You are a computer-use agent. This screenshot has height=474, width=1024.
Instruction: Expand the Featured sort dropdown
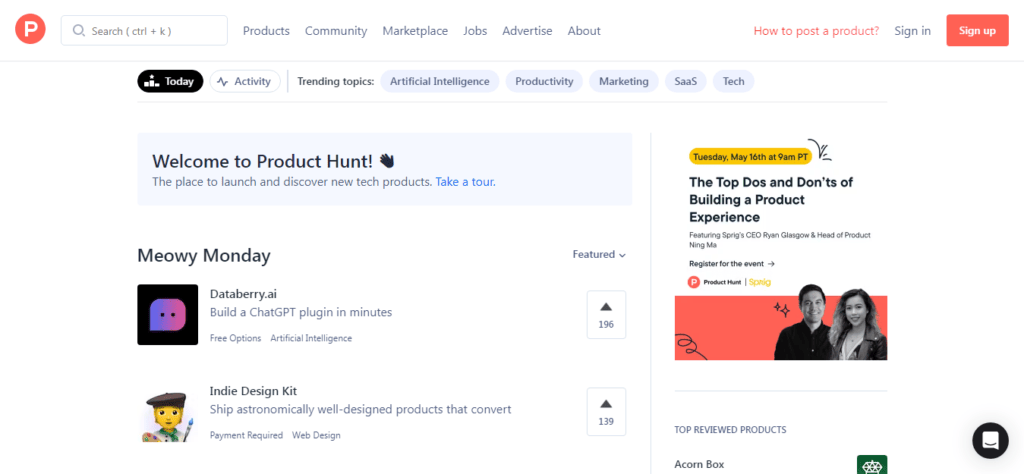599,255
